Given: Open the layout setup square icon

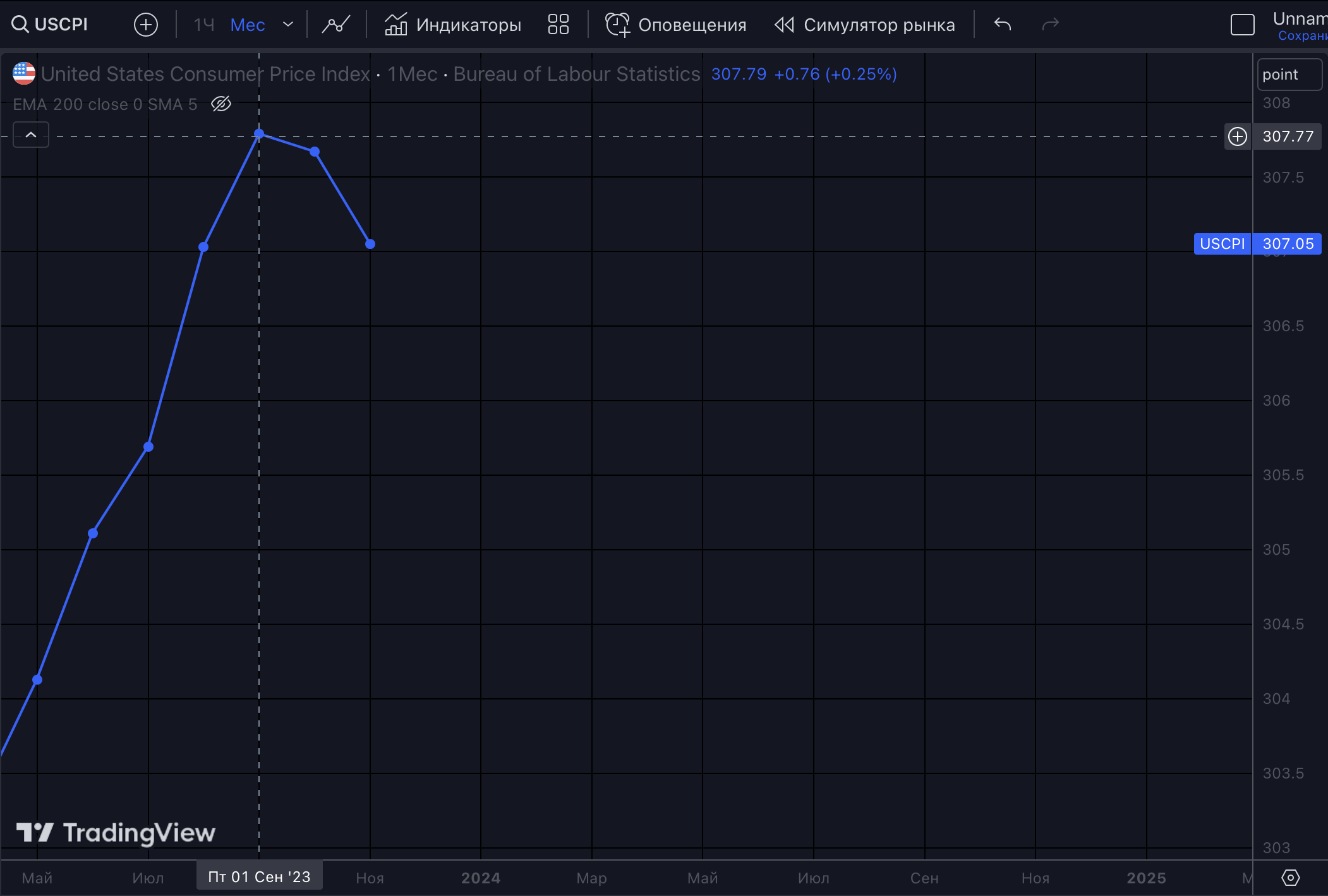Looking at the screenshot, I should tap(1242, 25).
